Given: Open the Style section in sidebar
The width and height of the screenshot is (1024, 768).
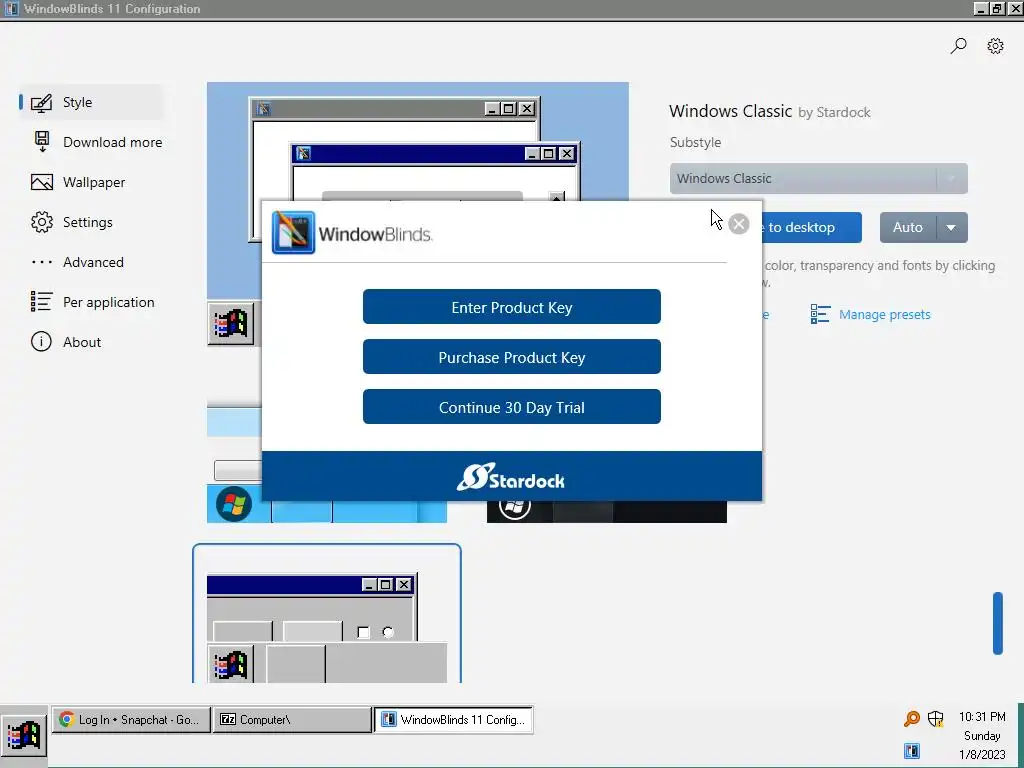Looking at the screenshot, I should coord(91,103).
